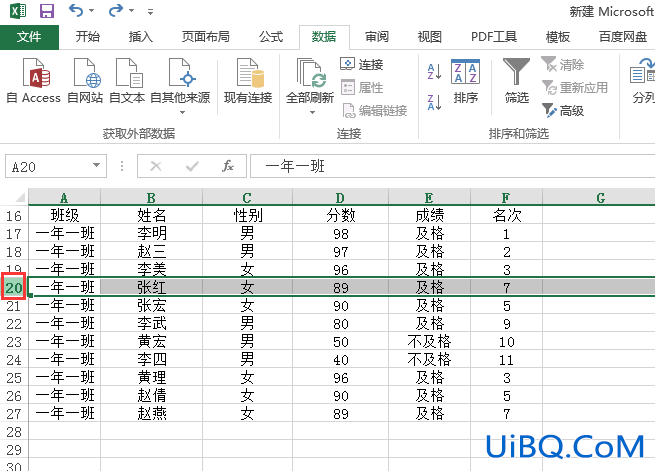The image size is (655, 471).
Task: Click the rank cell 10
Action: 506,342
